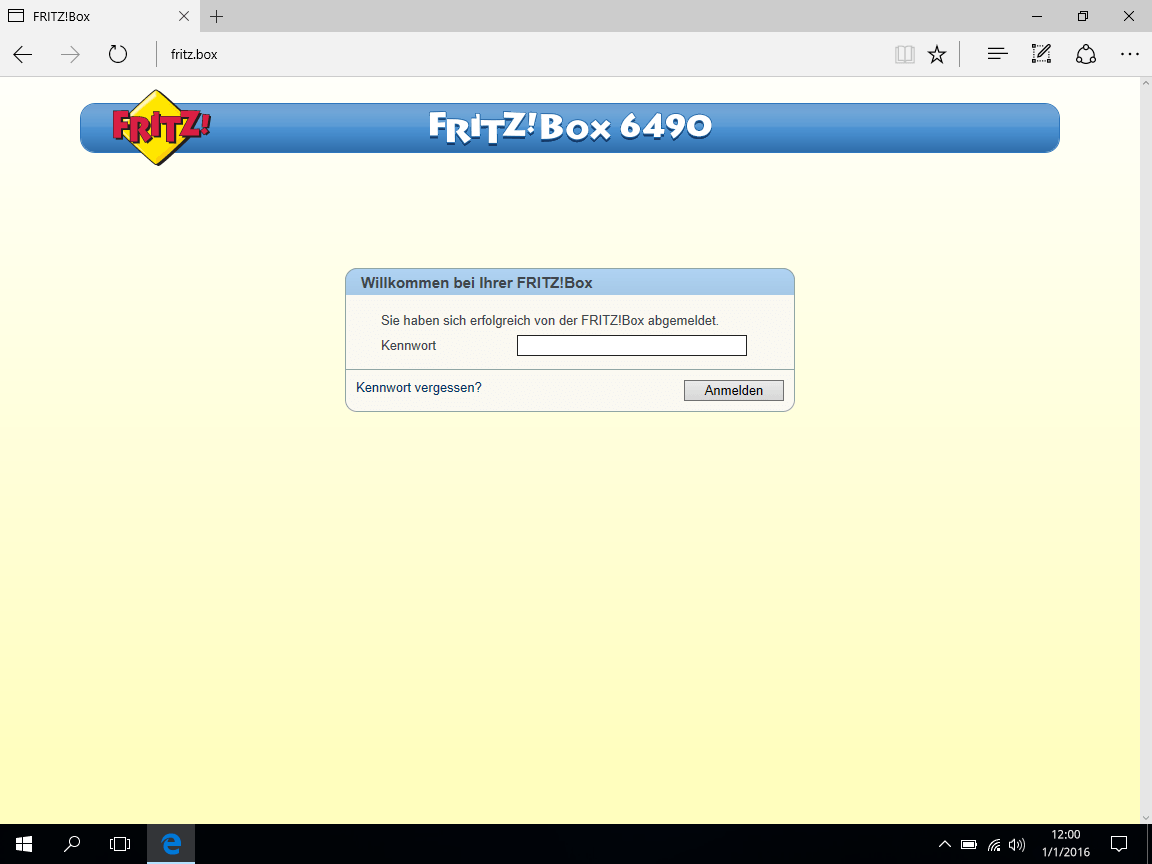The width and height of the screenshot is (1152, 864).
Task: Click the FRITZ! logo in banner
Action: [160, 127]
